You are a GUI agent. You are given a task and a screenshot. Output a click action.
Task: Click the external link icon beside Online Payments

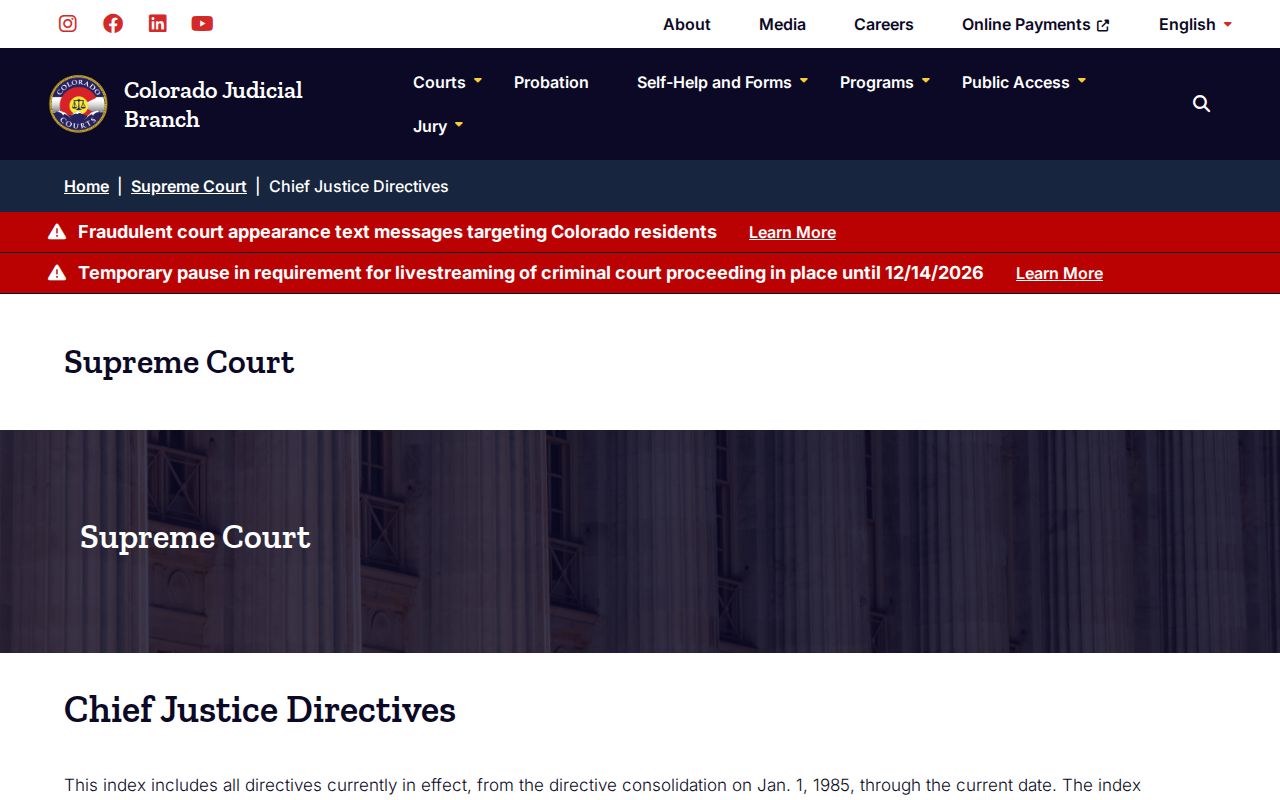click(x=1103, y=25)
